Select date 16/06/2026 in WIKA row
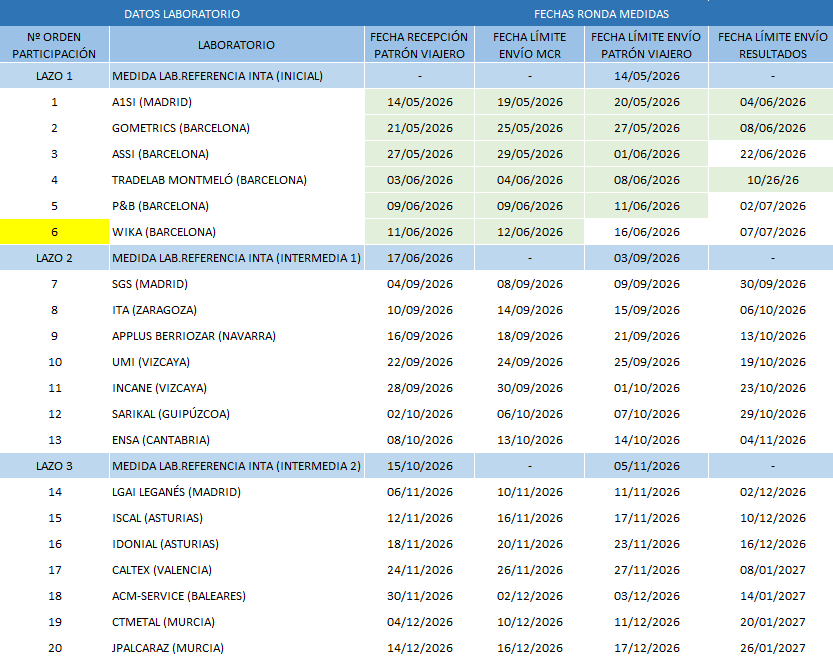The height and width of the screenshot is (656, 833). [647, 232]
